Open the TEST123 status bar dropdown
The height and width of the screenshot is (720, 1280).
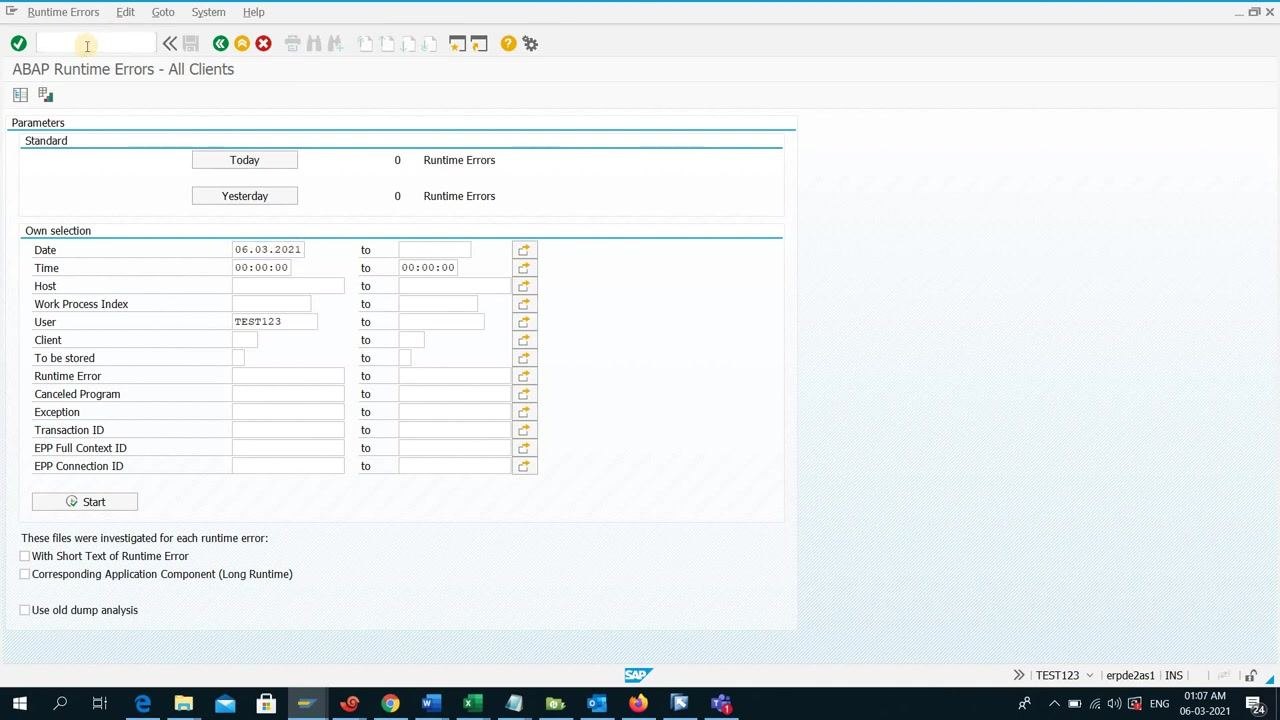point(1090,675)
